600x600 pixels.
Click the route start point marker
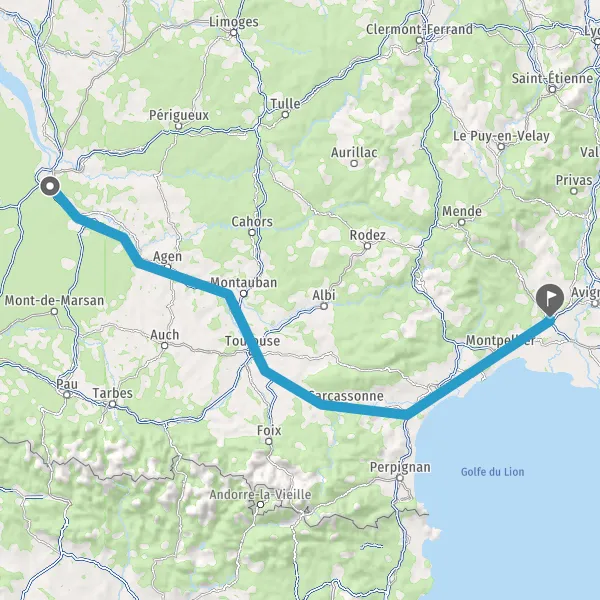click(x=50, y=186)
